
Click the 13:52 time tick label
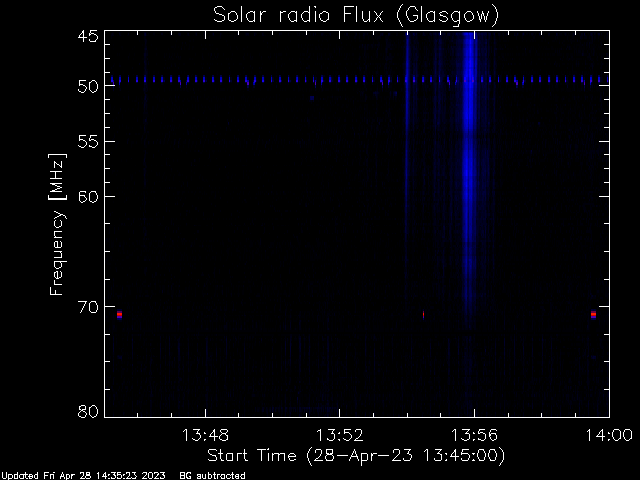pyautogui.click(x=340, y=435)
